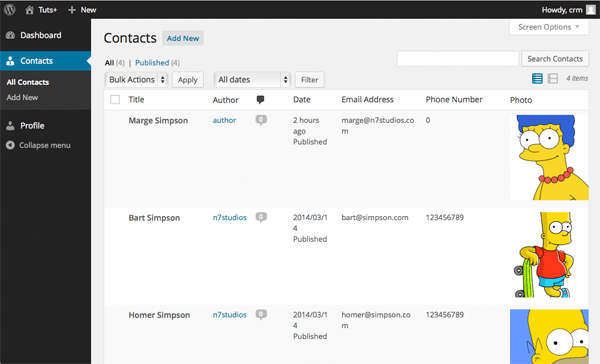The image size is (600, 364).
Task: Click Bart Simpson's photo thumbnail
Action: (x=543, y=255)
